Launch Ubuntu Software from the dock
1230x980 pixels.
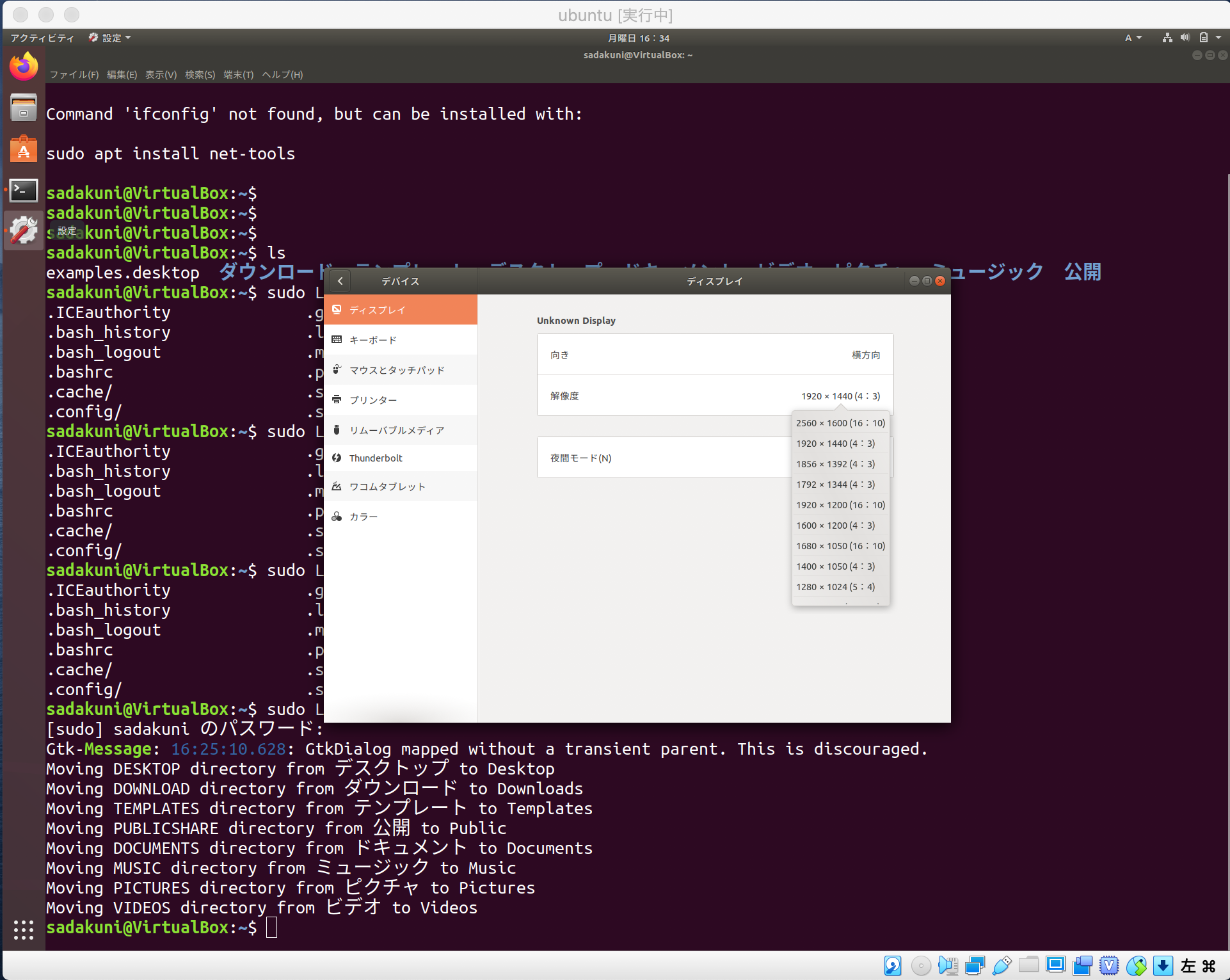pos(24,149)
